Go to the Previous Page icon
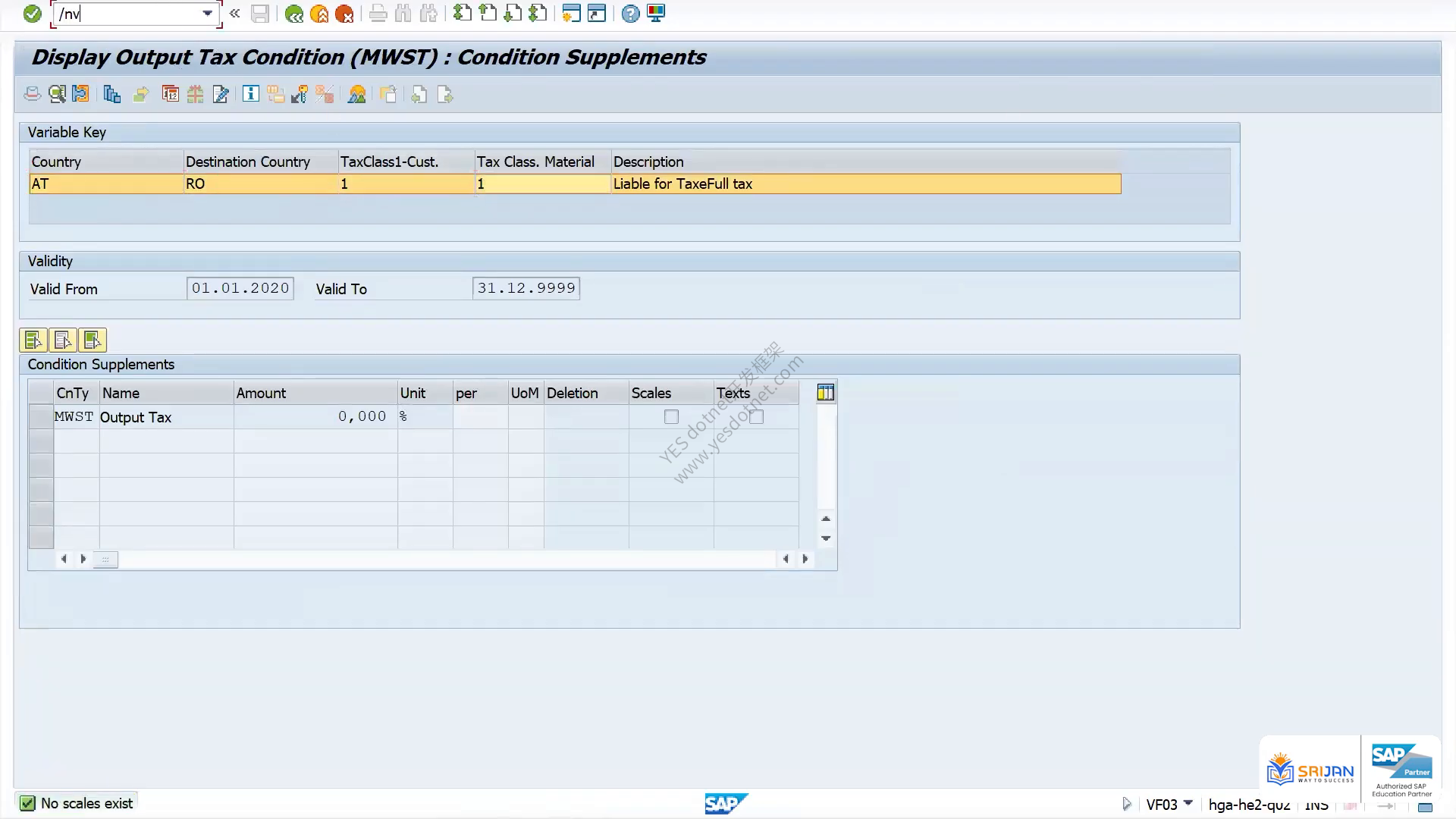Viewport: 1456px width, 819px height. (x=488, y=13)
